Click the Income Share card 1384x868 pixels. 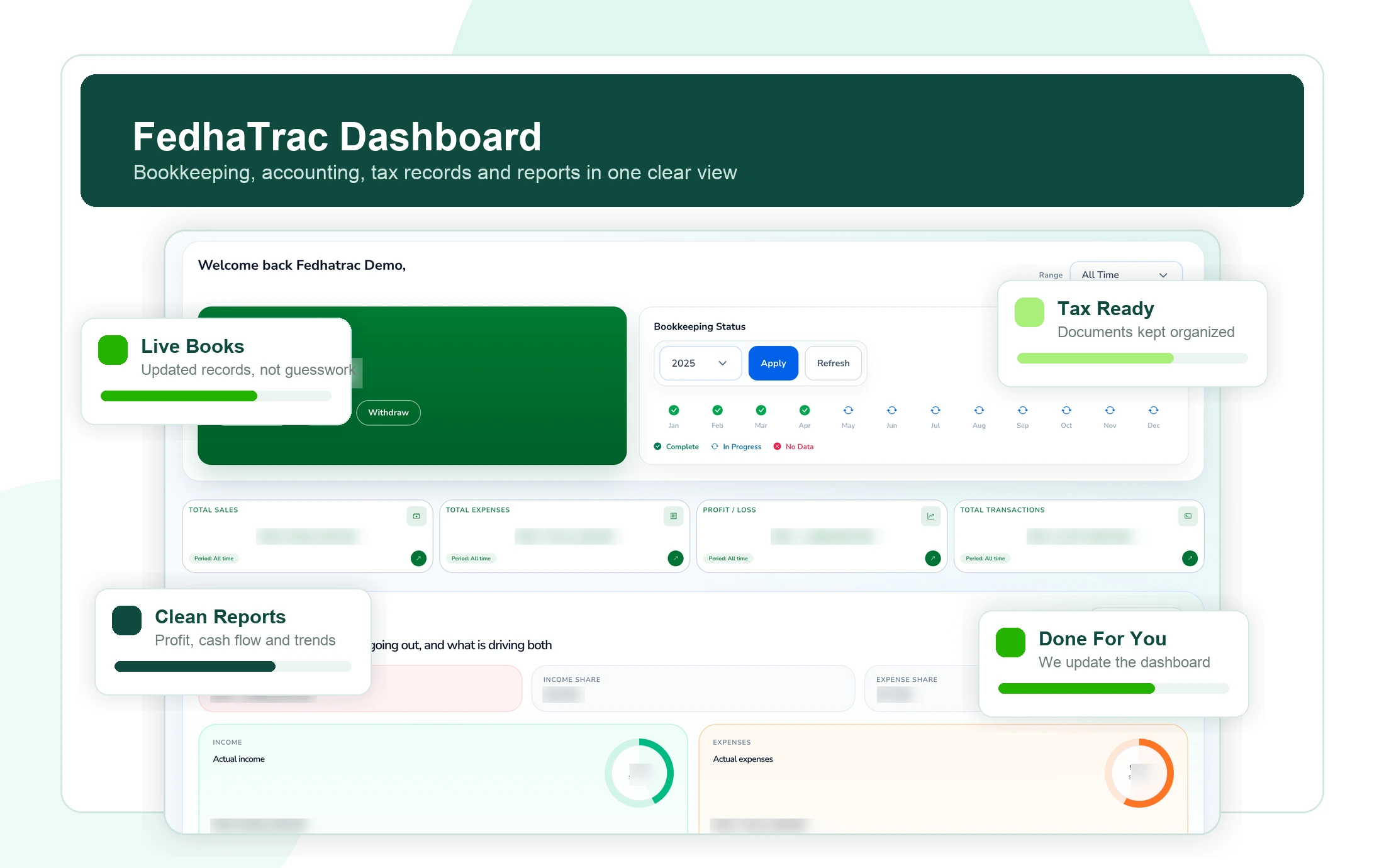(693, 688)
